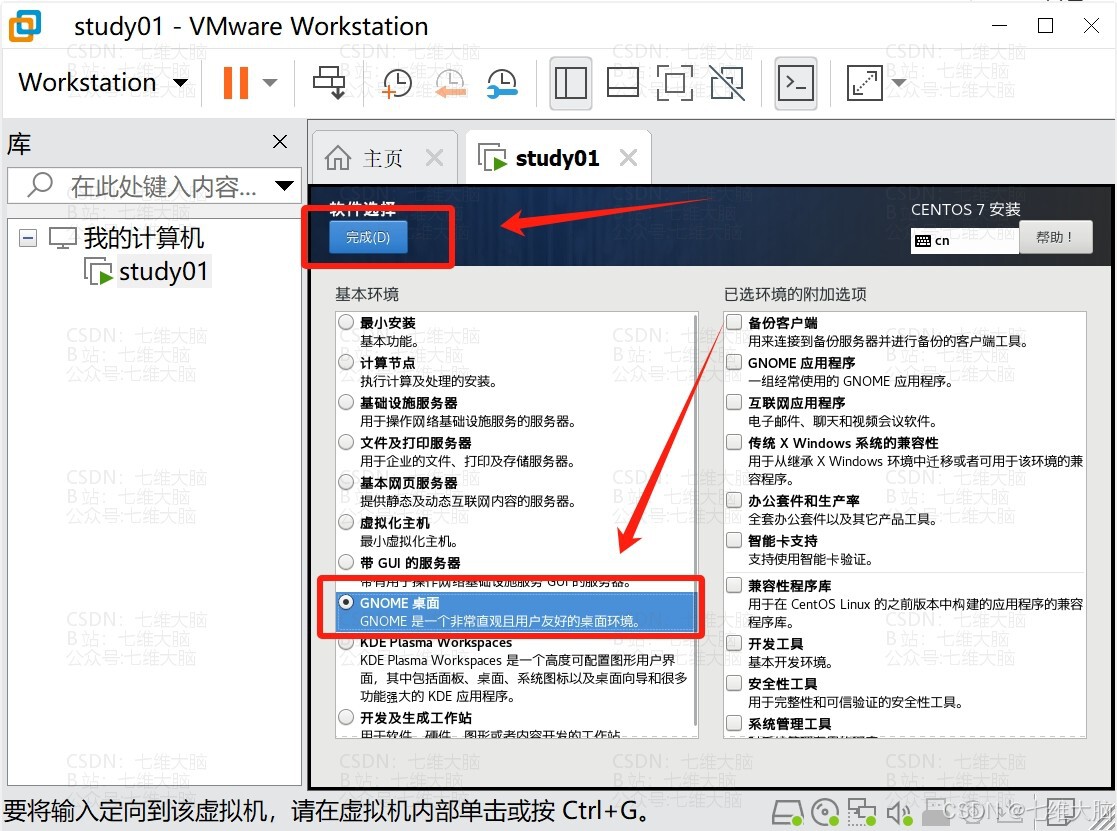Open the console view
The width and height of the screenshot is (1117, 831).
796,83
